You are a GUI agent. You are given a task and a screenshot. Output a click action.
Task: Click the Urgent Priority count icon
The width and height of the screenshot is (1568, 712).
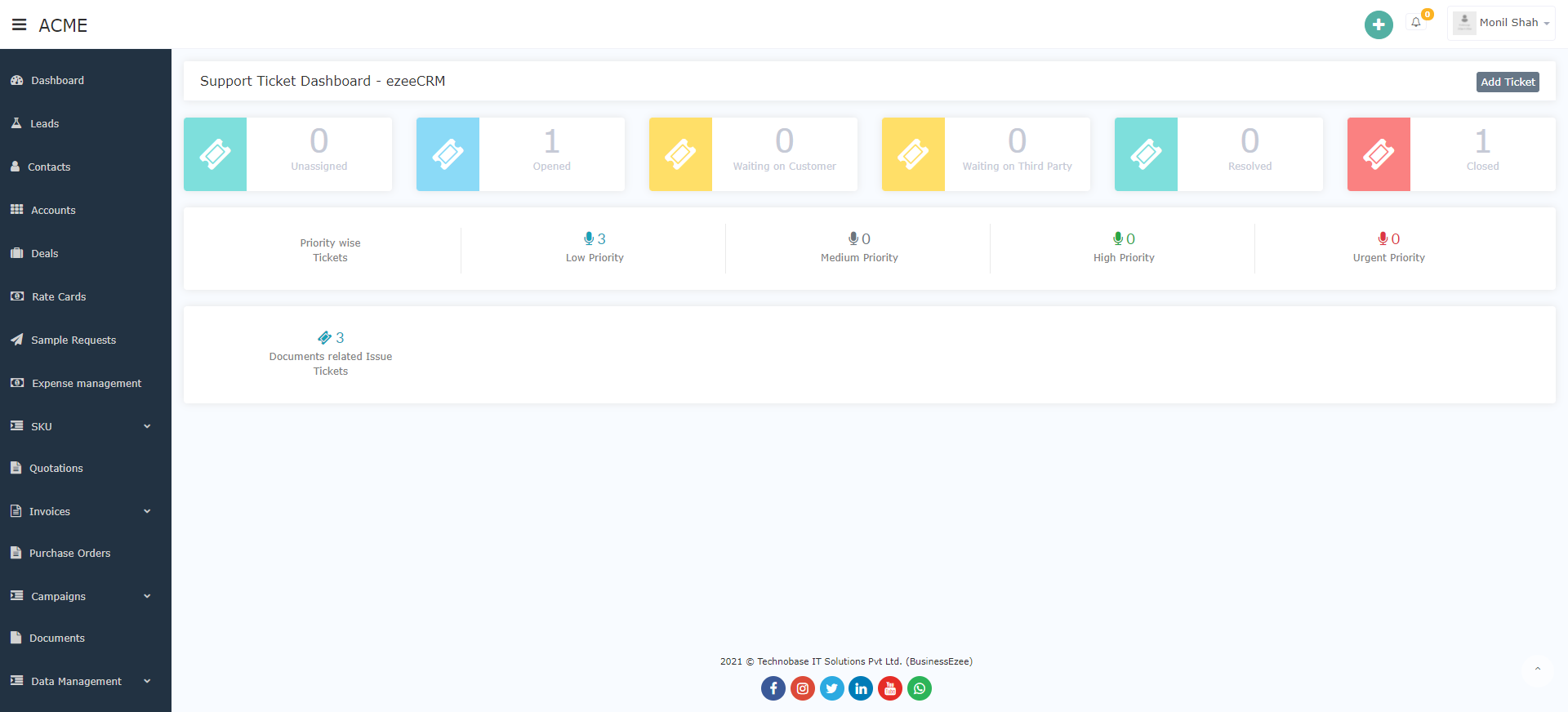coord(1383,238)
